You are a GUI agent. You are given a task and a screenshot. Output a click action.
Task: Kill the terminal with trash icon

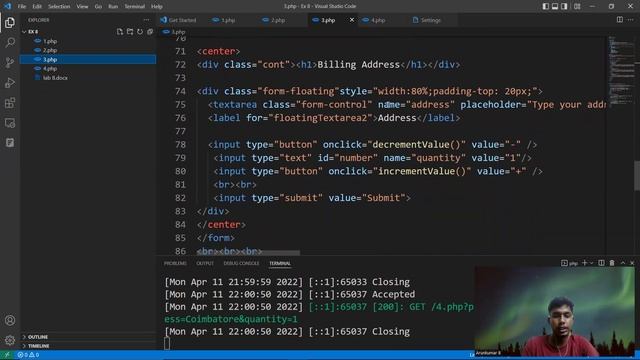pyautogui.click(x=612, y=263)
